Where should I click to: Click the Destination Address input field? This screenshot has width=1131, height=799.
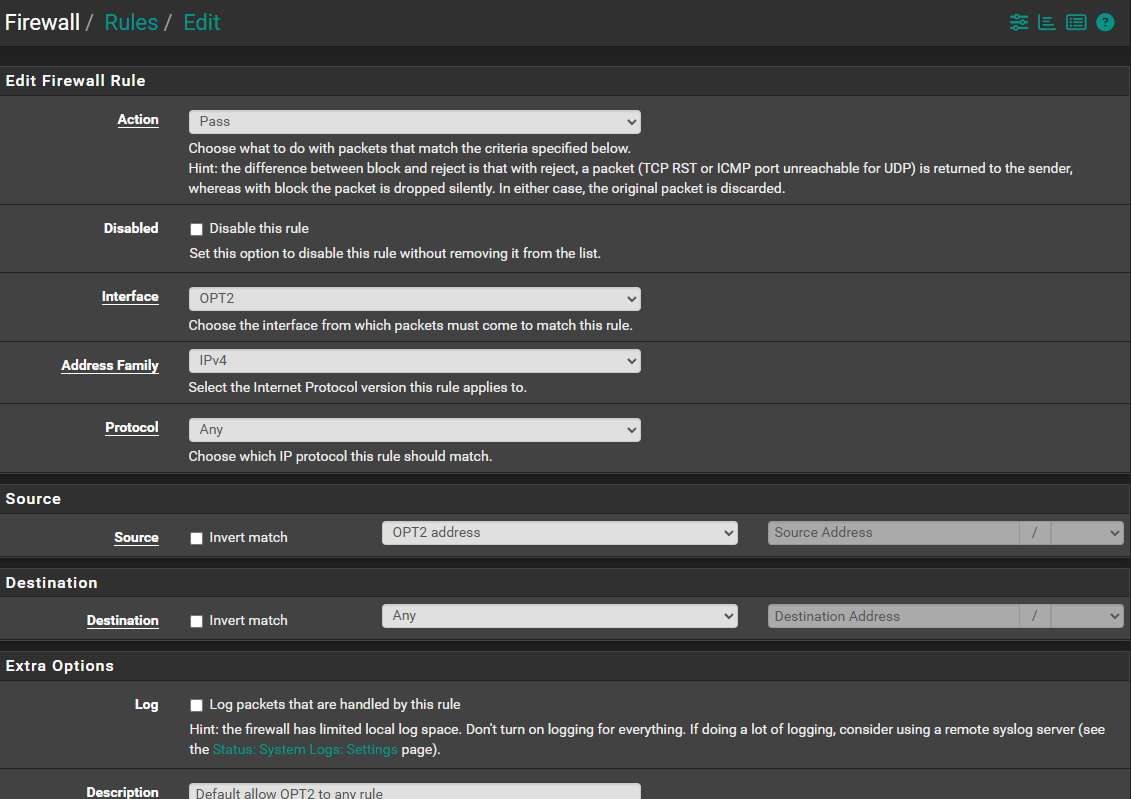893,616
